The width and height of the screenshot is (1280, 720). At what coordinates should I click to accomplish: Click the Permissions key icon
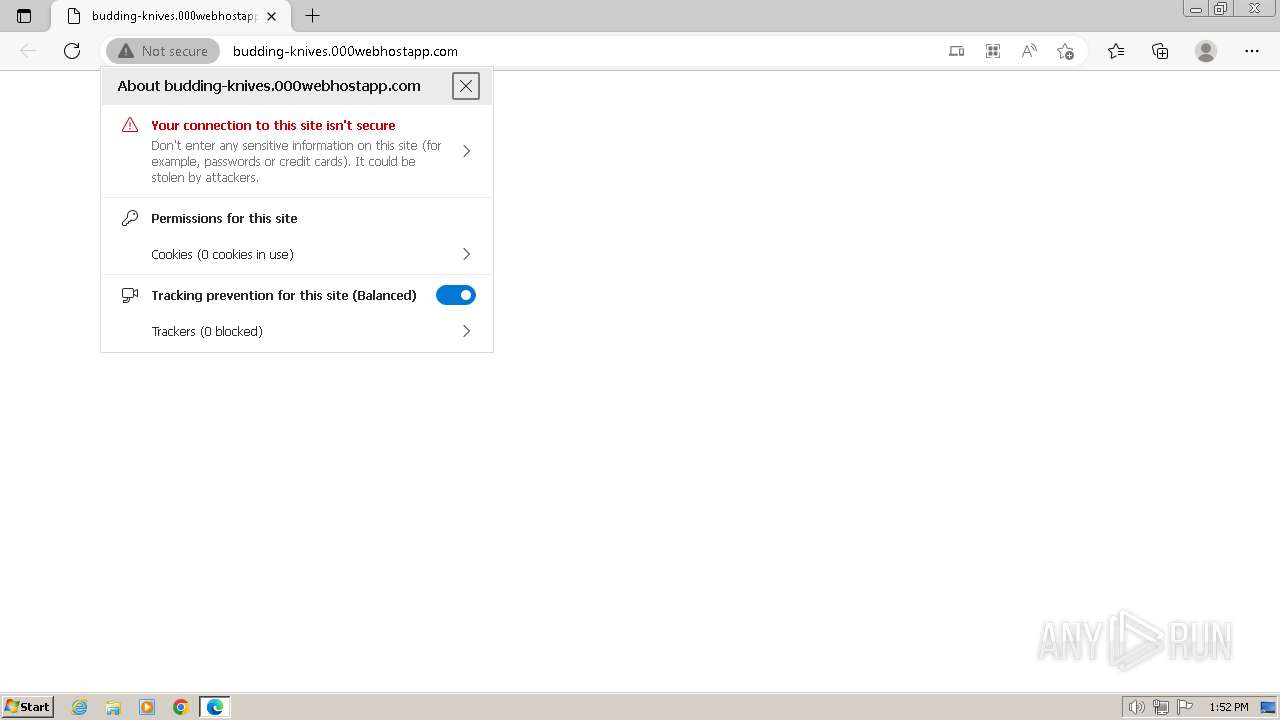[130, 218]
